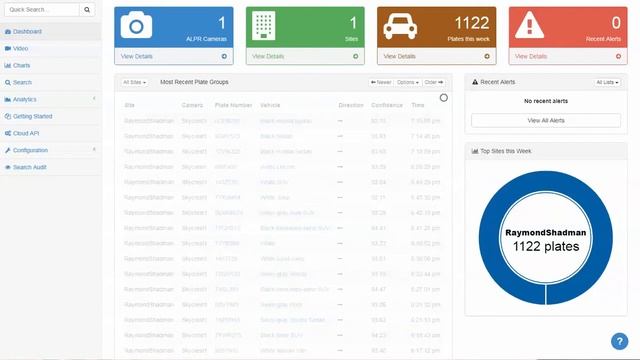Click the blue help question mark button

pyautogui.click(x=619, y=341)
